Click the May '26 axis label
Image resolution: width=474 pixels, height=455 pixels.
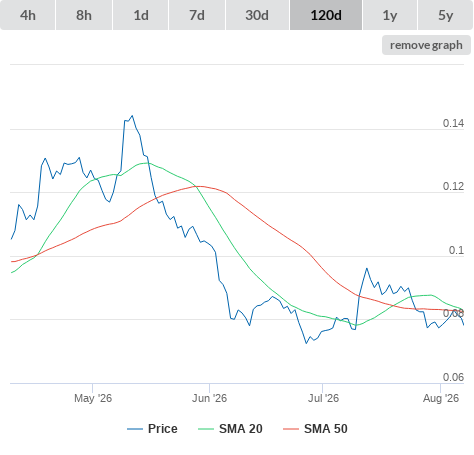[x=93, y=398]
